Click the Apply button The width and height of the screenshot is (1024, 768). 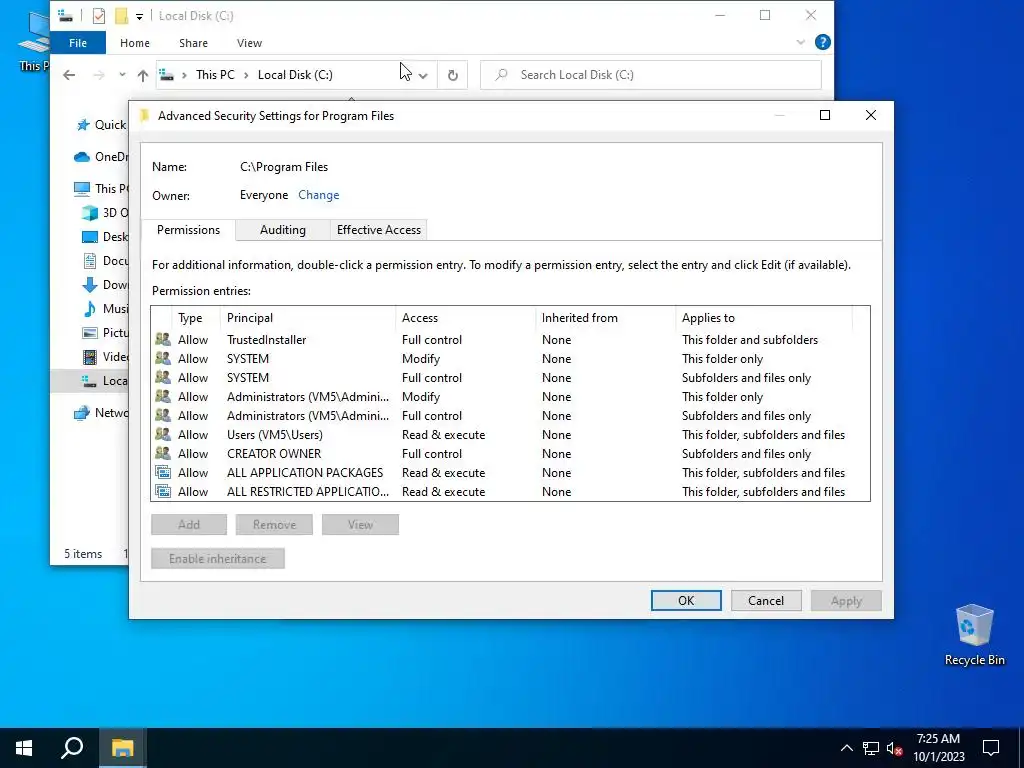846,601
